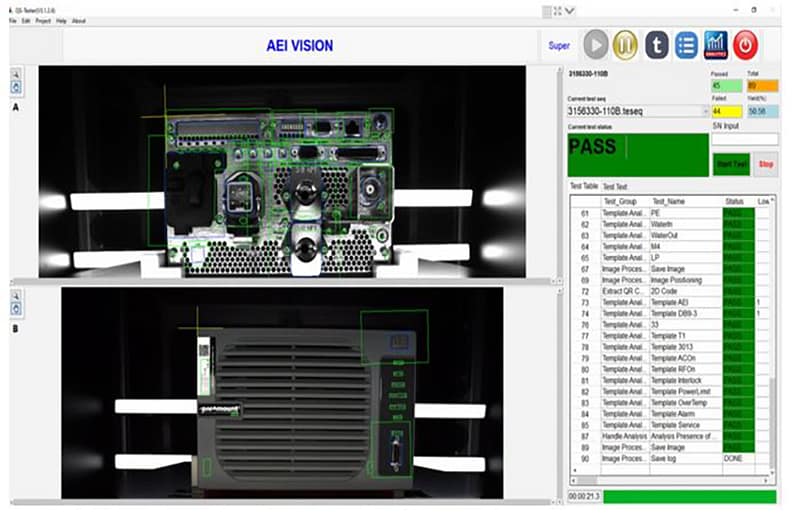This screenshot has width=800, height=518.
Task: Select the magnifier tool for camera B
Action: (17, 297)
